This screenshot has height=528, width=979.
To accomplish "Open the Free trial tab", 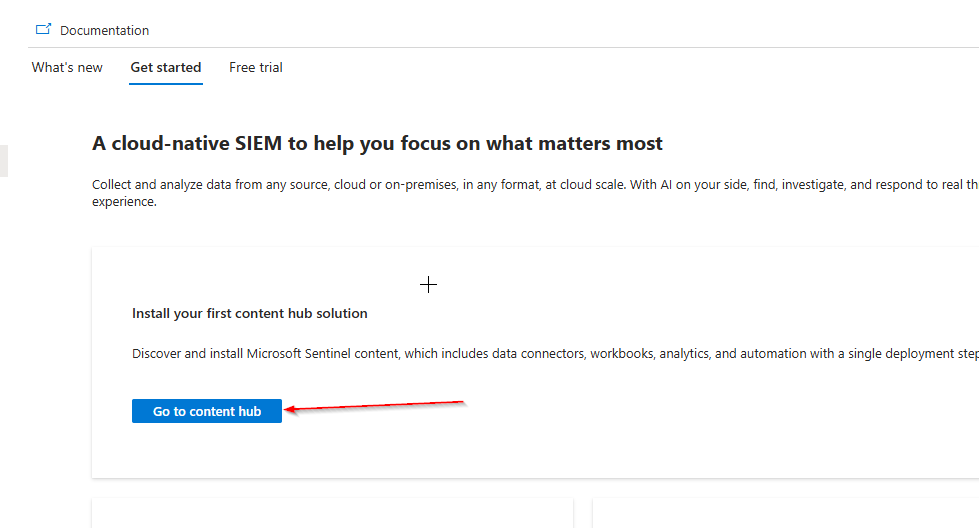I will [256, 68].
